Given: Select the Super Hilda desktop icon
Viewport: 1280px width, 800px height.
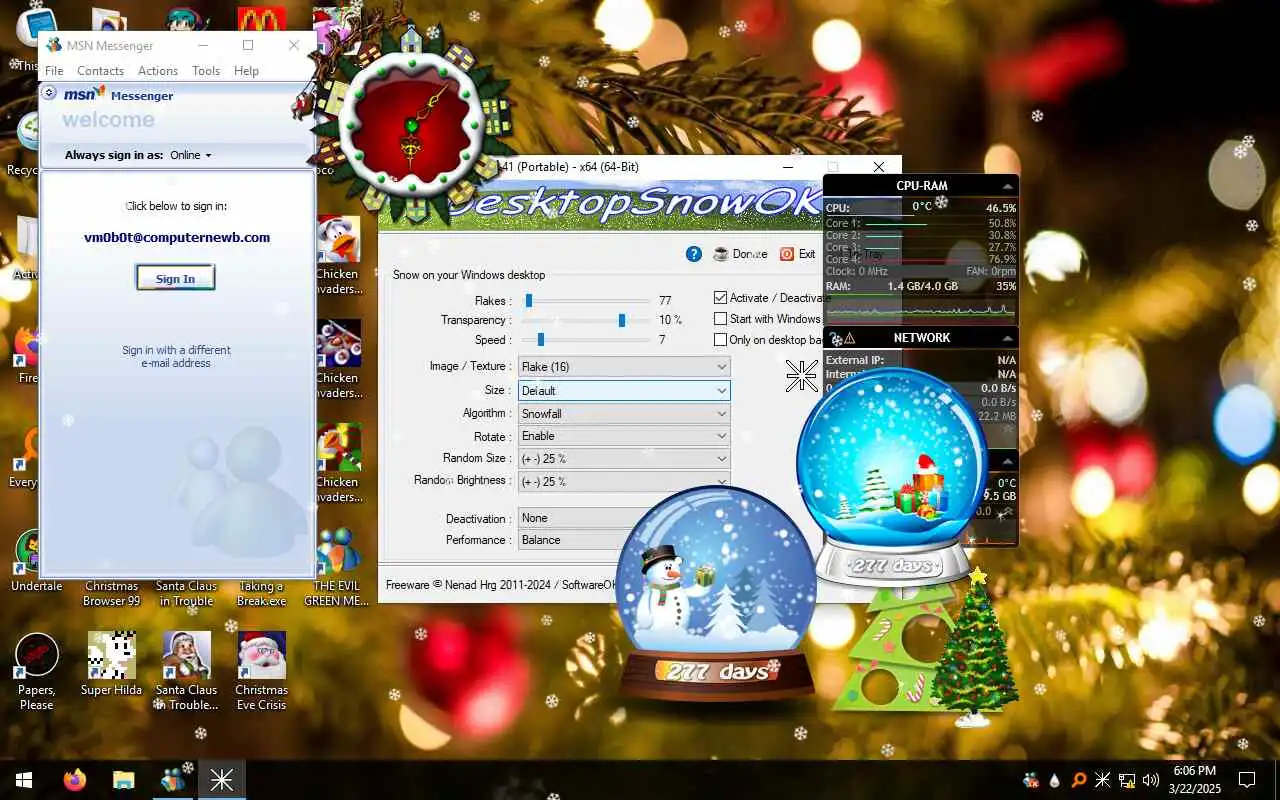Looking at the screenshot, I should [x=111, y=664].
